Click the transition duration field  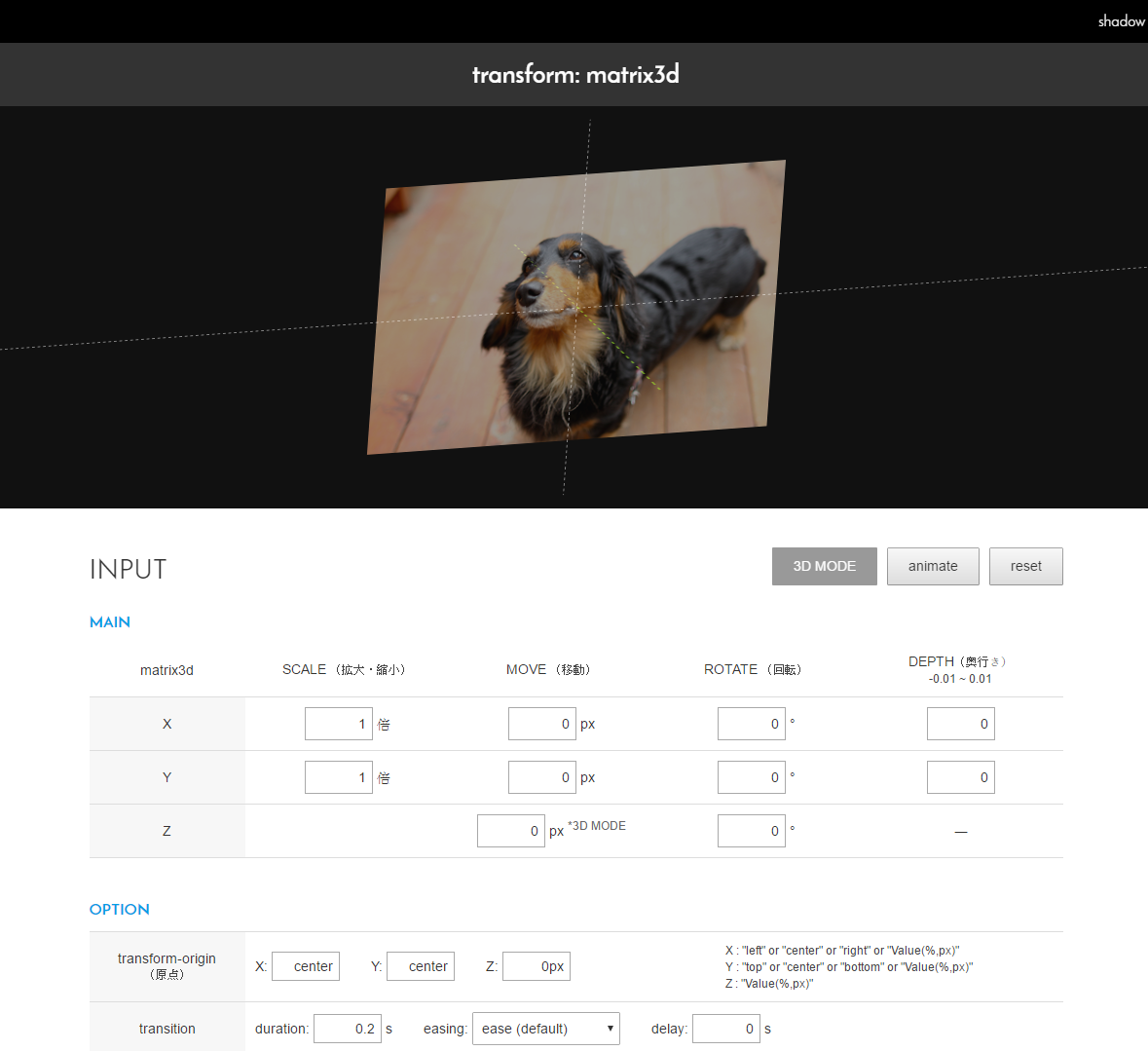(348, 1029)
